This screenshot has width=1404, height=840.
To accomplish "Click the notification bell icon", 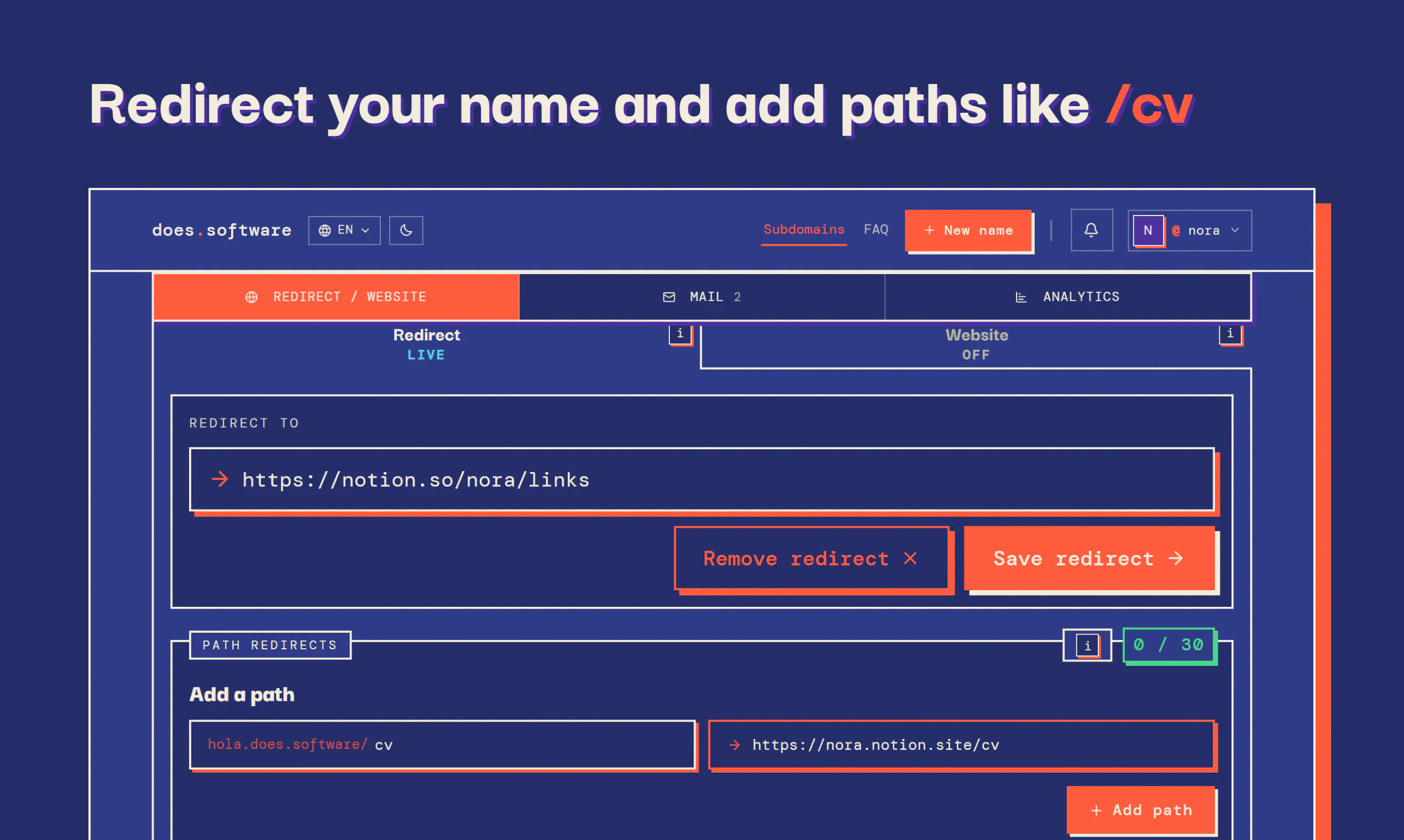I will point(1092,230).
